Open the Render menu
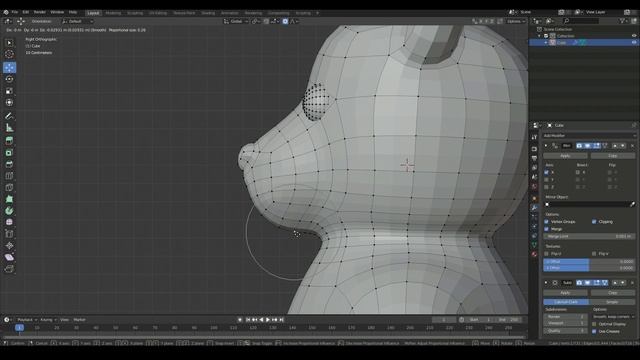The height and width of the screenshot is (360, 640). (x=40, y=12)
